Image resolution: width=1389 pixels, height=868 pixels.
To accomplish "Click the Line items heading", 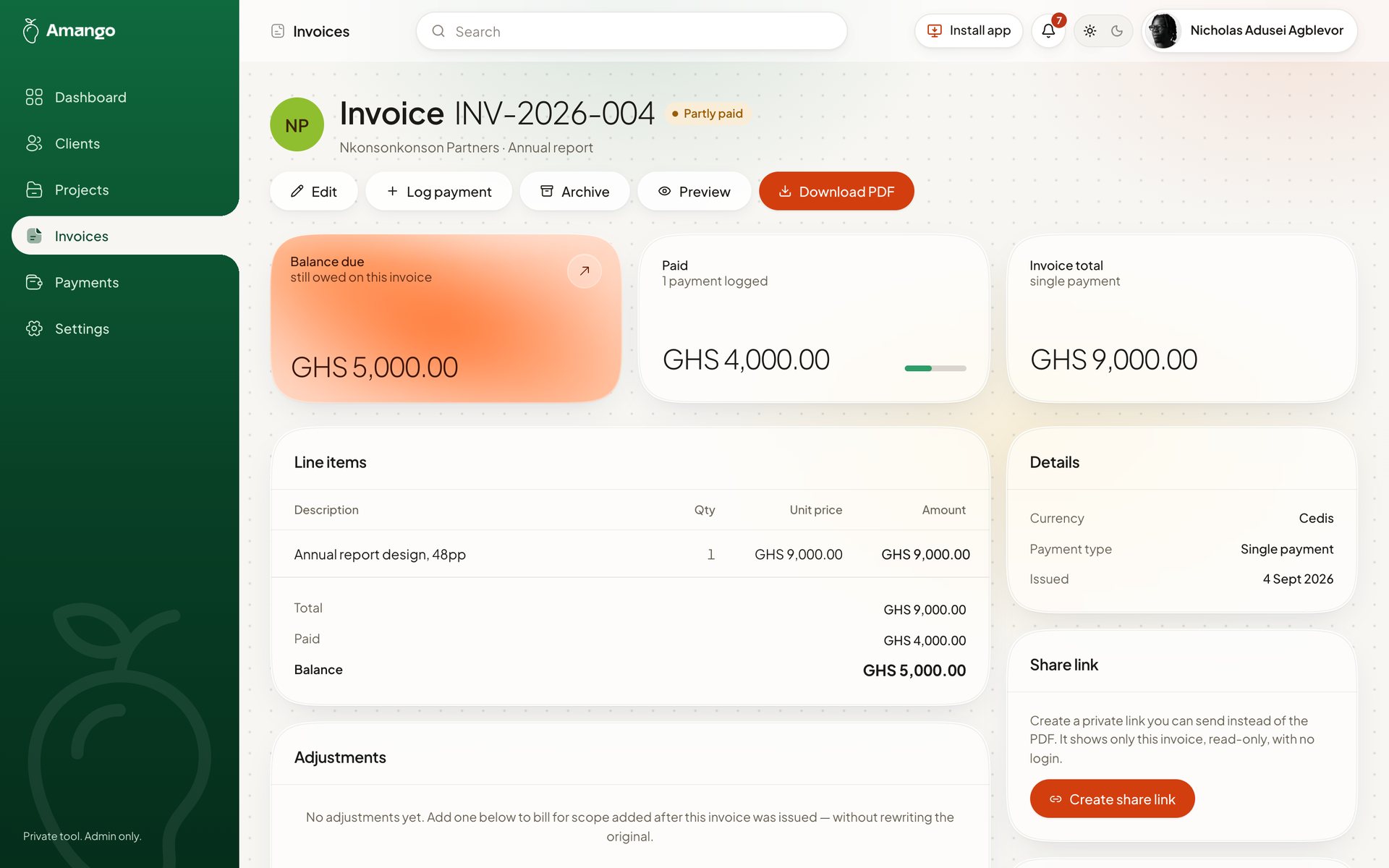I will pyautogui.click(x=330, y=462).
